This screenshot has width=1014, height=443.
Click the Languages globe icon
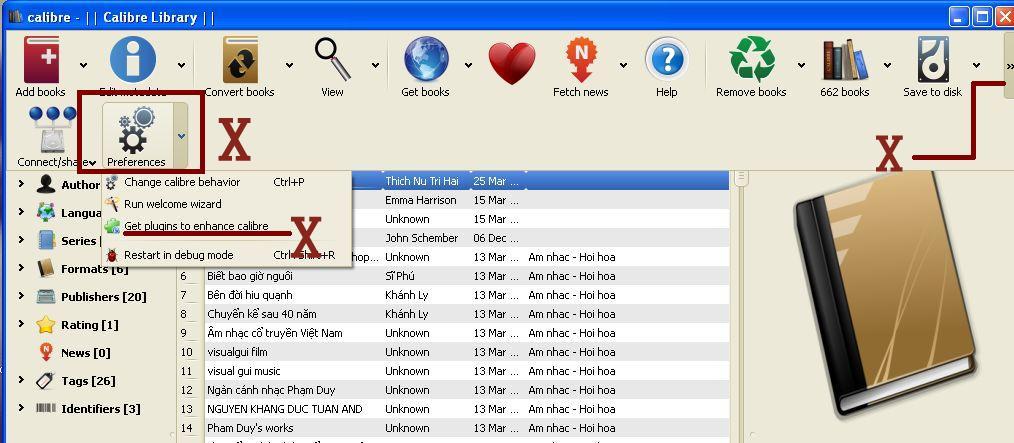(x=46, y=212)
